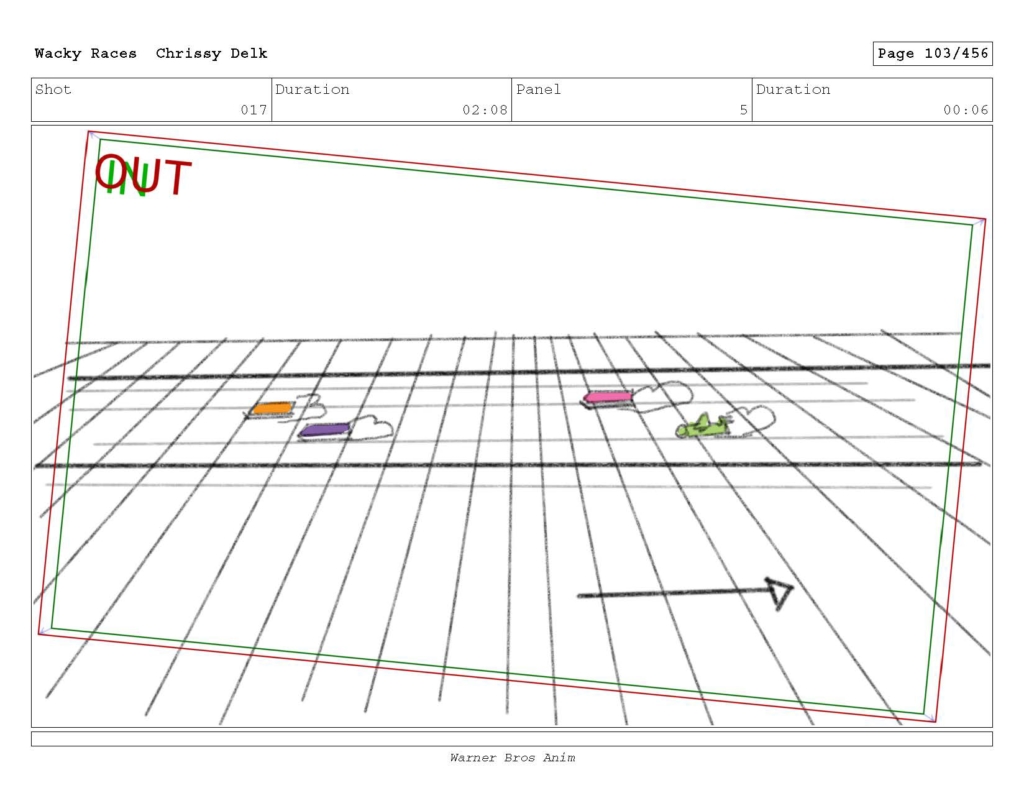Select the 'Panel' header label
Image resolution: width=1024 pixels, height=793 pixels.
tap(538, 89)
